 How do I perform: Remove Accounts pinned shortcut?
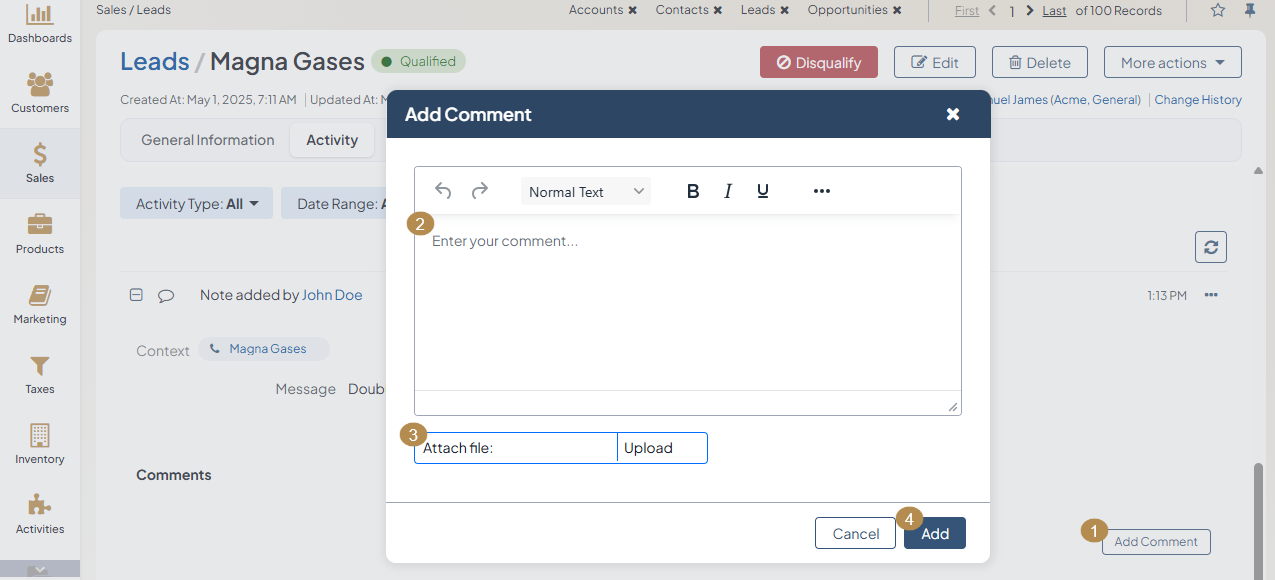click(x=632, y=10)
